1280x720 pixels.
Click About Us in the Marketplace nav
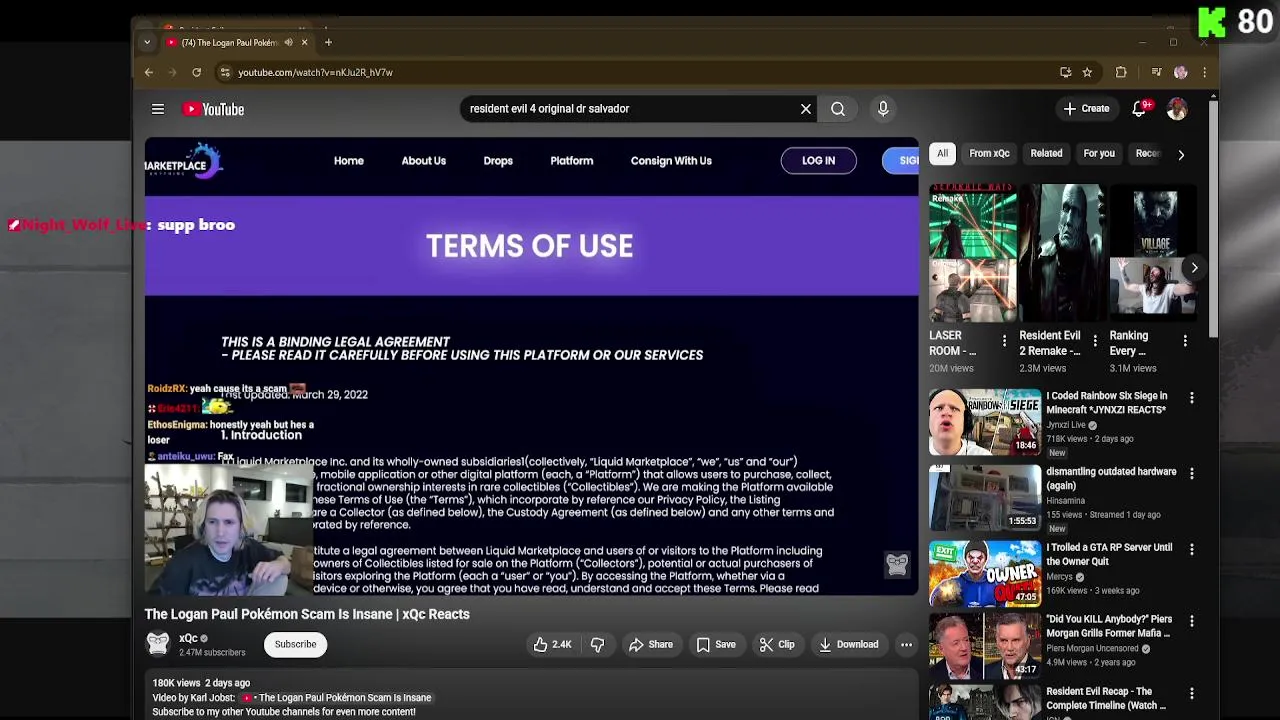(424, 161)
